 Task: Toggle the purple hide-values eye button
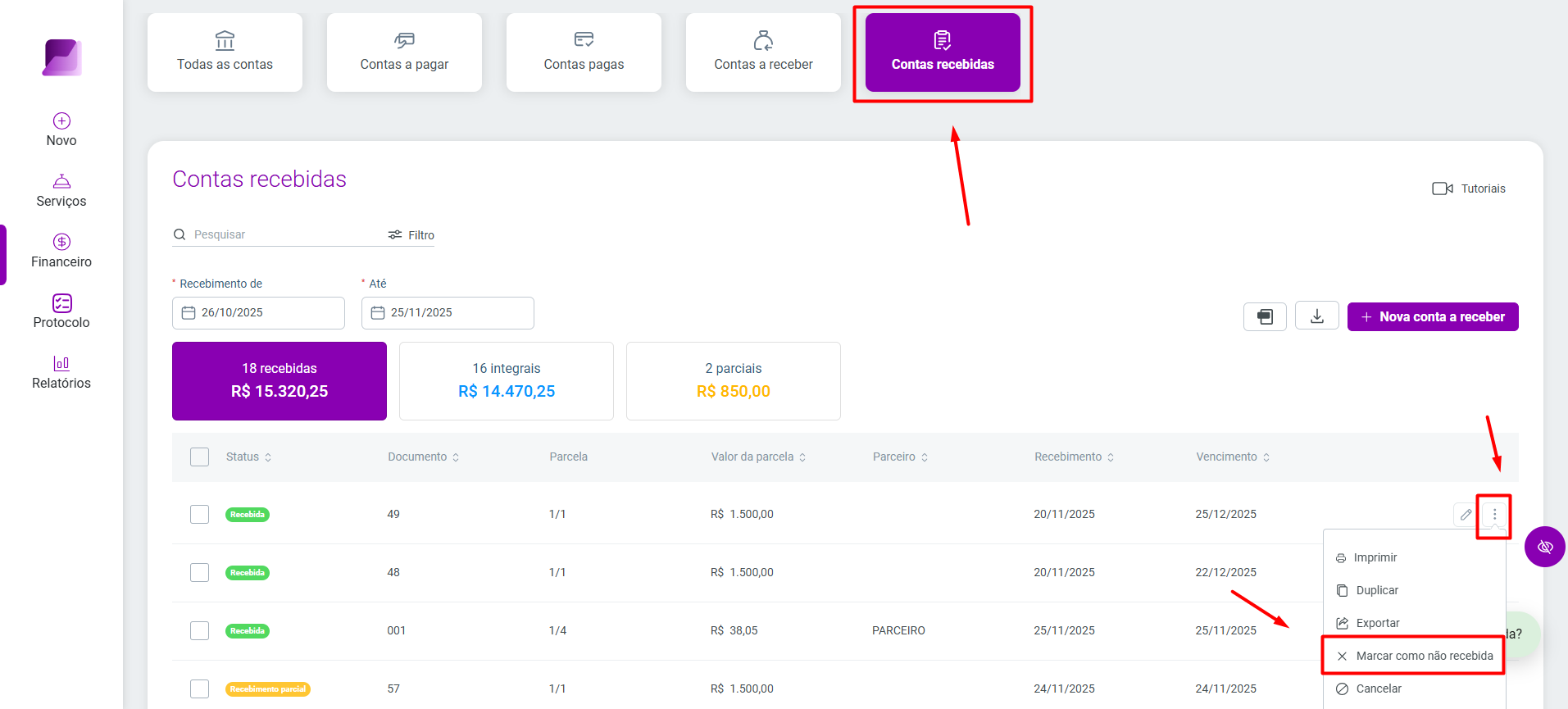pos(1545,547)
